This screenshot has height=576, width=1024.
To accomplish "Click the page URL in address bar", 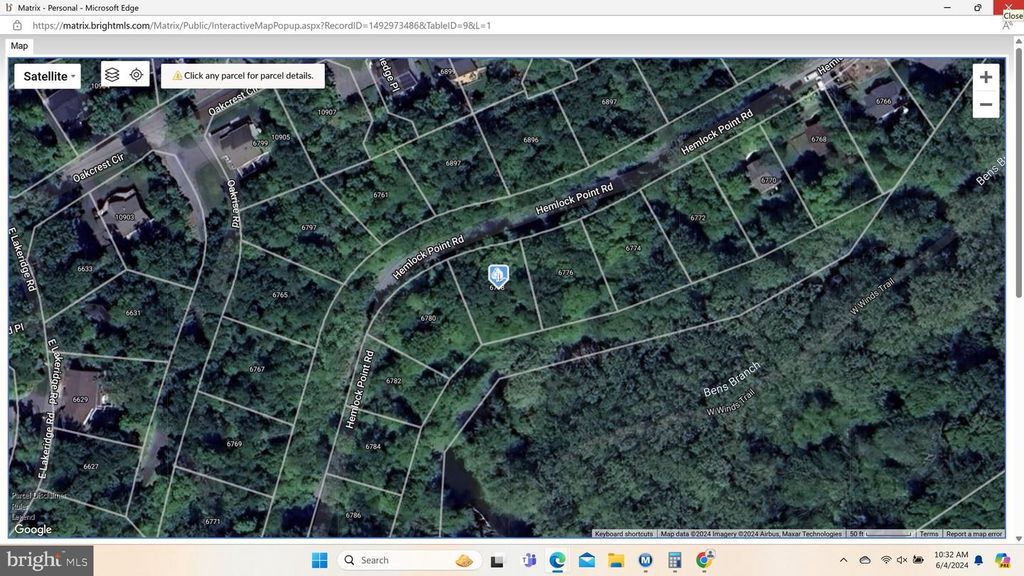I will click(x=260, y=25).
